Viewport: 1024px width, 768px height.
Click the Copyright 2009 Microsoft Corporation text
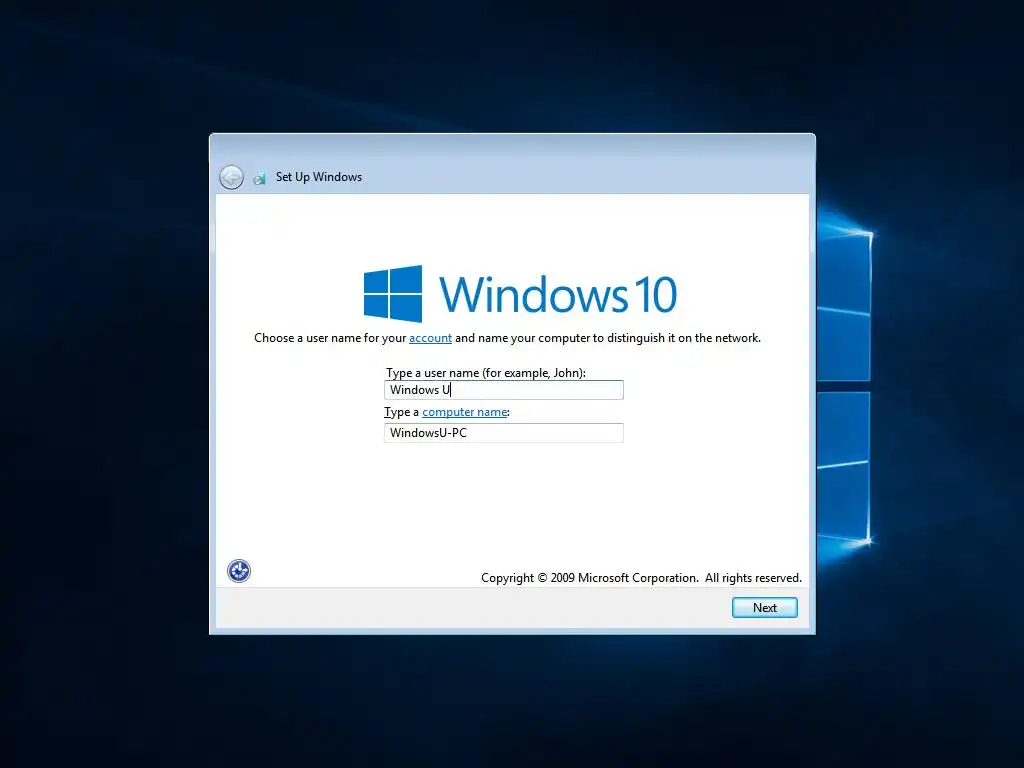(x=641, y=578)
